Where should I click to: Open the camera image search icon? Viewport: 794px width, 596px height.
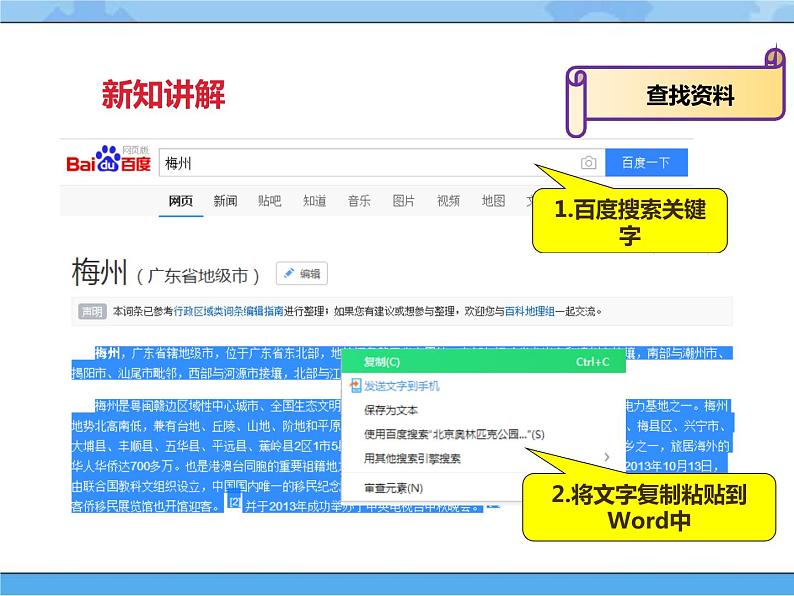click(588, 163)
